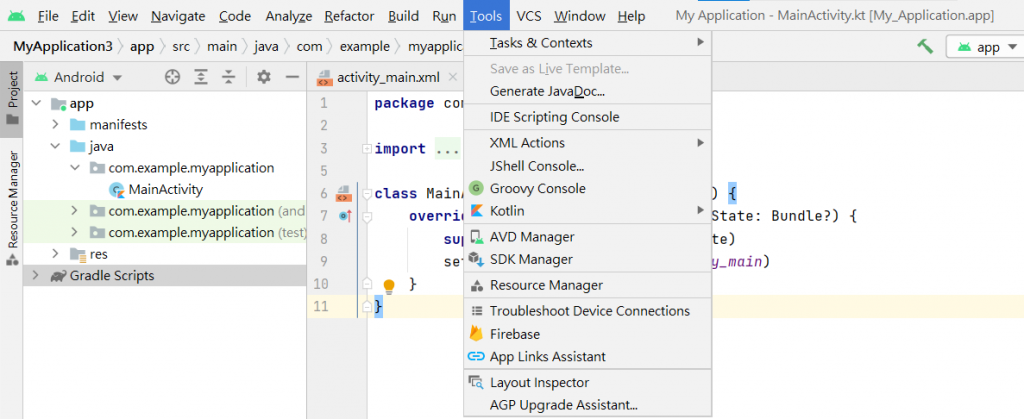Fold the onCreate function on line 7
This screenshot has width=1024, height=419.
(x=367, y=216)
